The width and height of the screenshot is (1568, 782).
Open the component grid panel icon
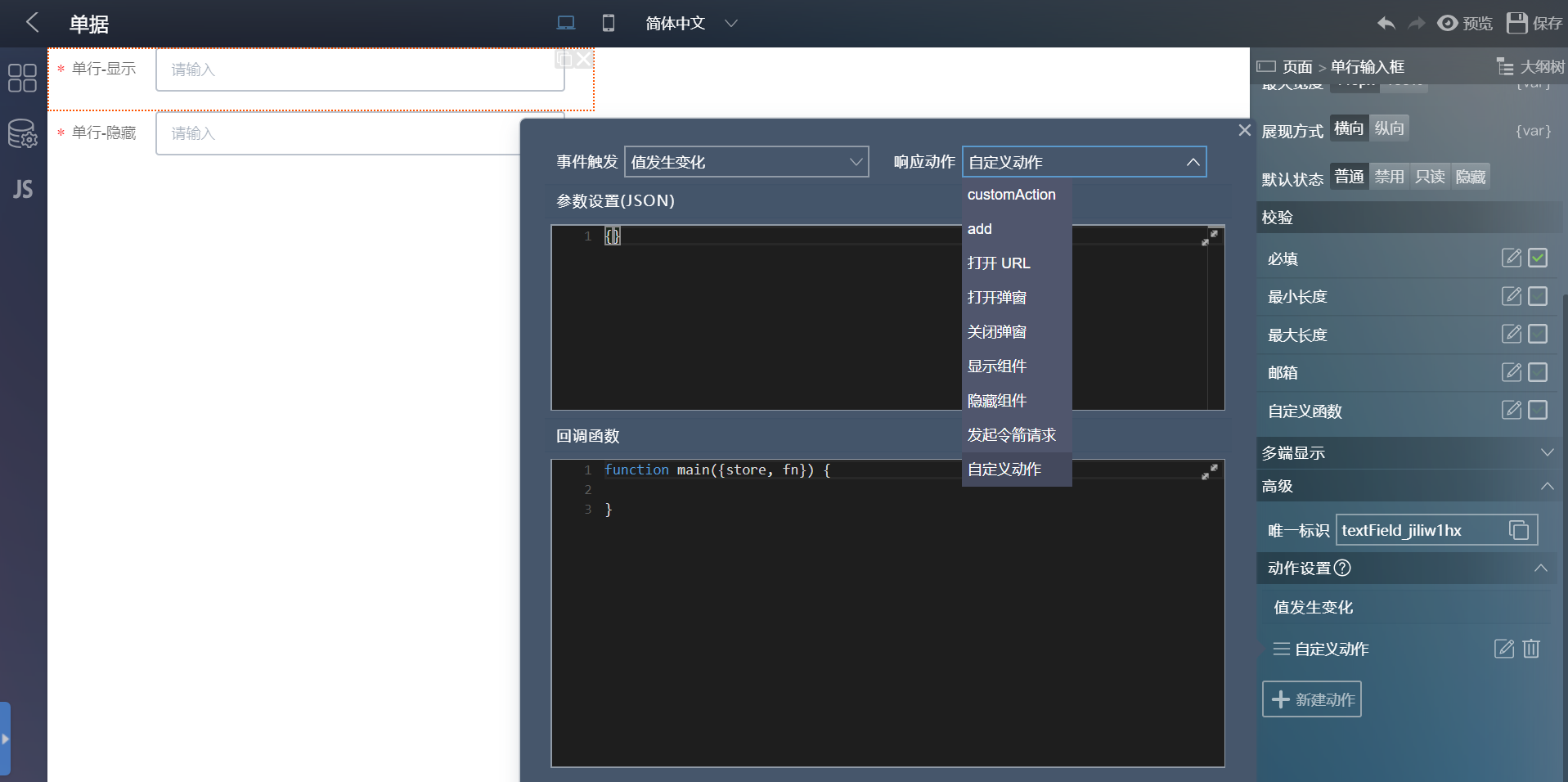(x=22, y=79)
